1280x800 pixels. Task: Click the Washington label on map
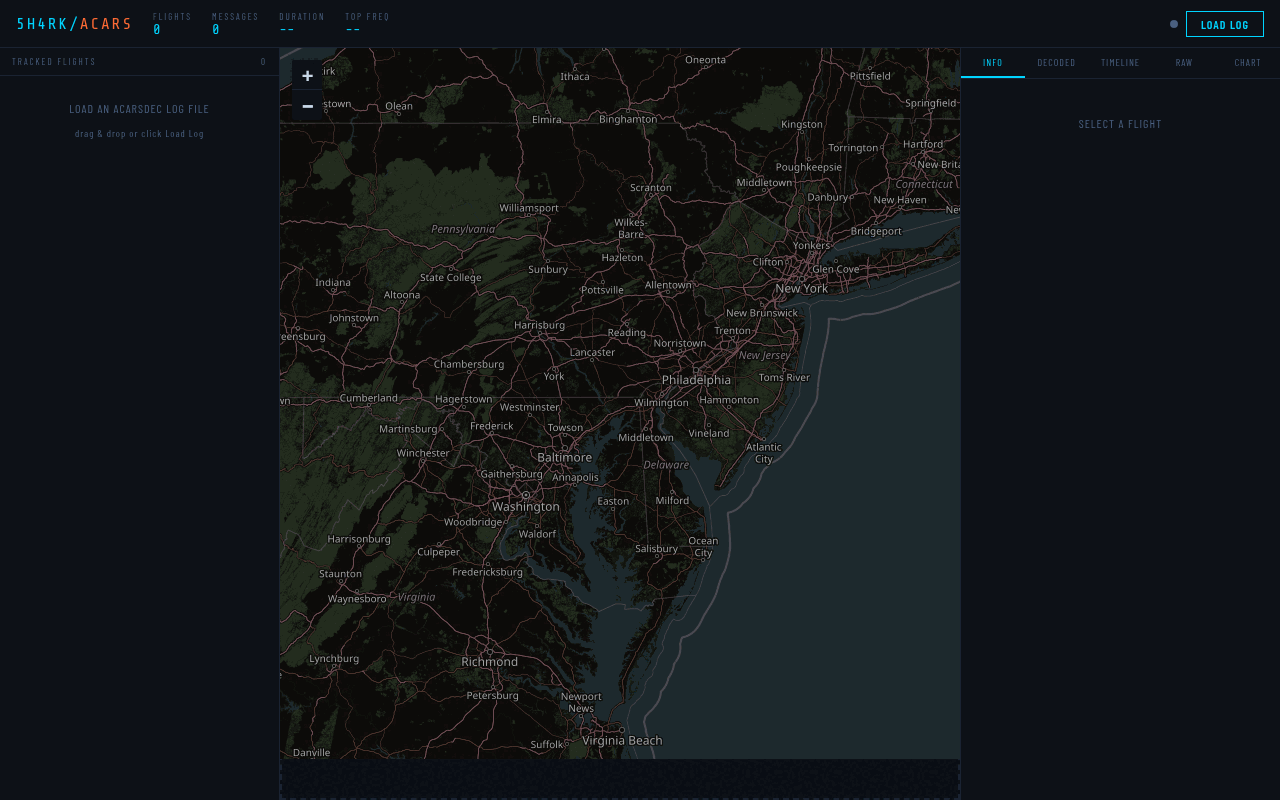[x=526, y=507]
